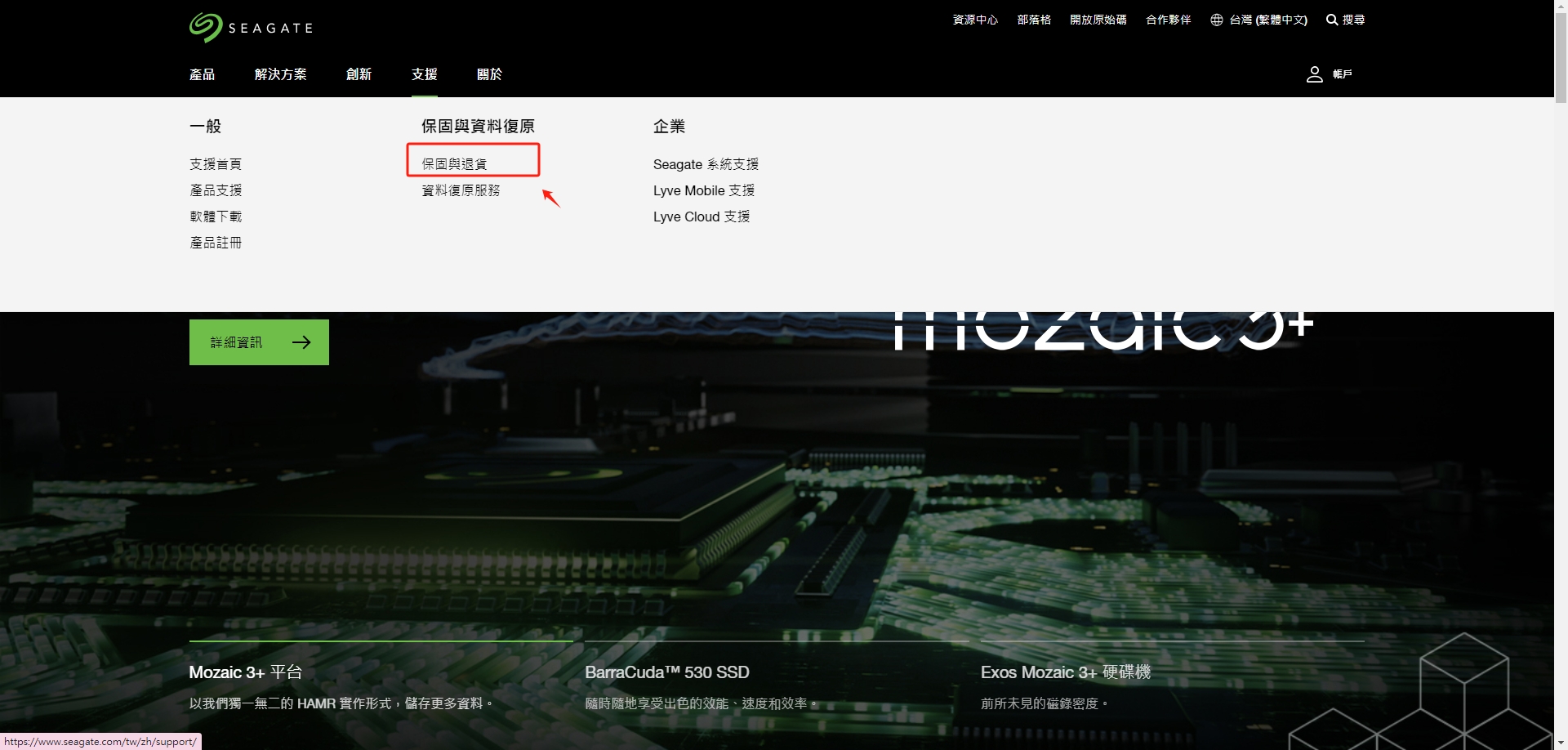Open the 關於 menu
This screenshot has height=750, width=1568.
pos(490,74)
